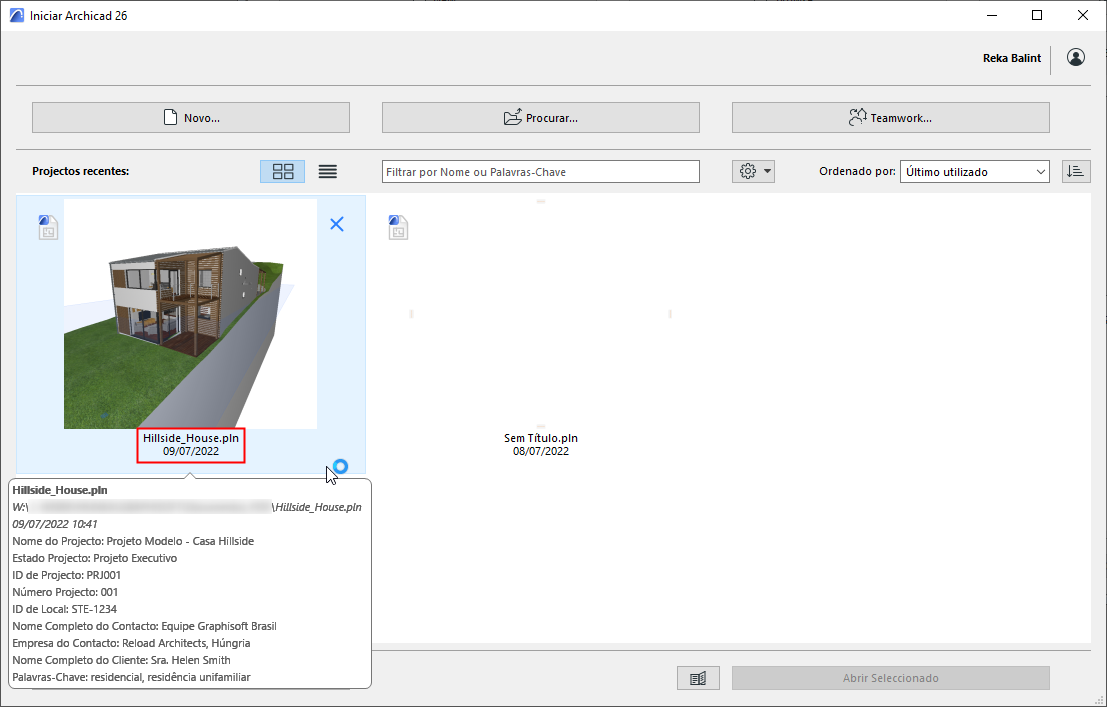1107x707 pixels.
Task: Click the Hillside_House solo project file icon
Action: pyautogui.click(x=48, y=227)
